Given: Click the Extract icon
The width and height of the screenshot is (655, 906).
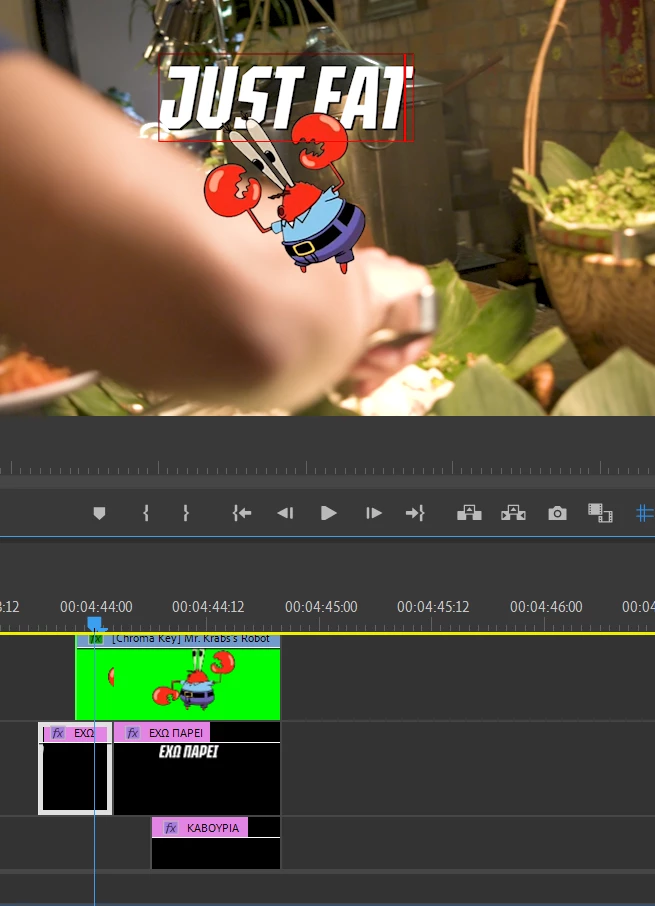Looking at the screenshot, I should (x=513, y=513).
